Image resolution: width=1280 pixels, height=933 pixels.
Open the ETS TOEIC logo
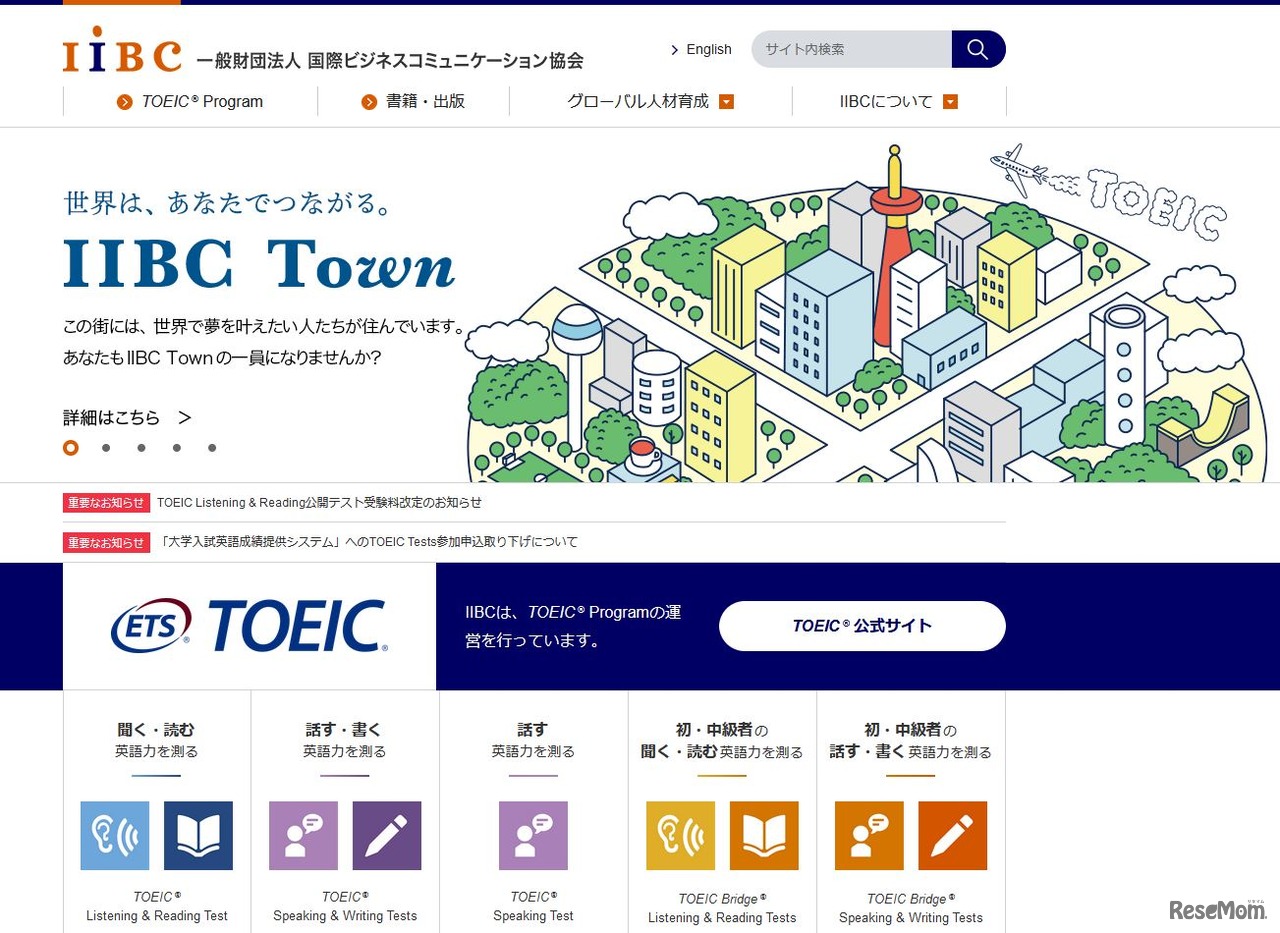click(249, 627)
